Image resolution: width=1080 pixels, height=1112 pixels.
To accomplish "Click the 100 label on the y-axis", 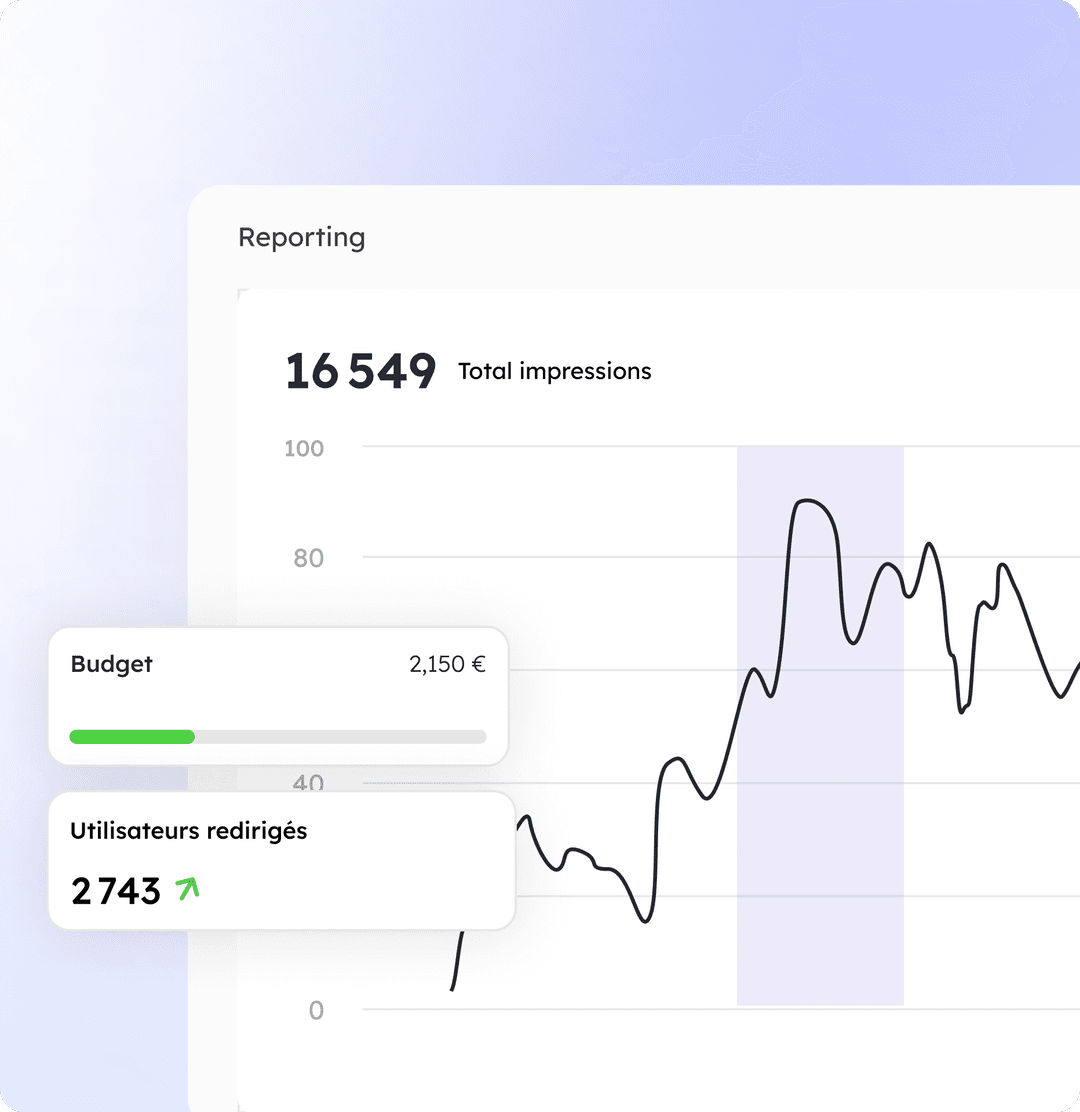I will pos(304,448).
